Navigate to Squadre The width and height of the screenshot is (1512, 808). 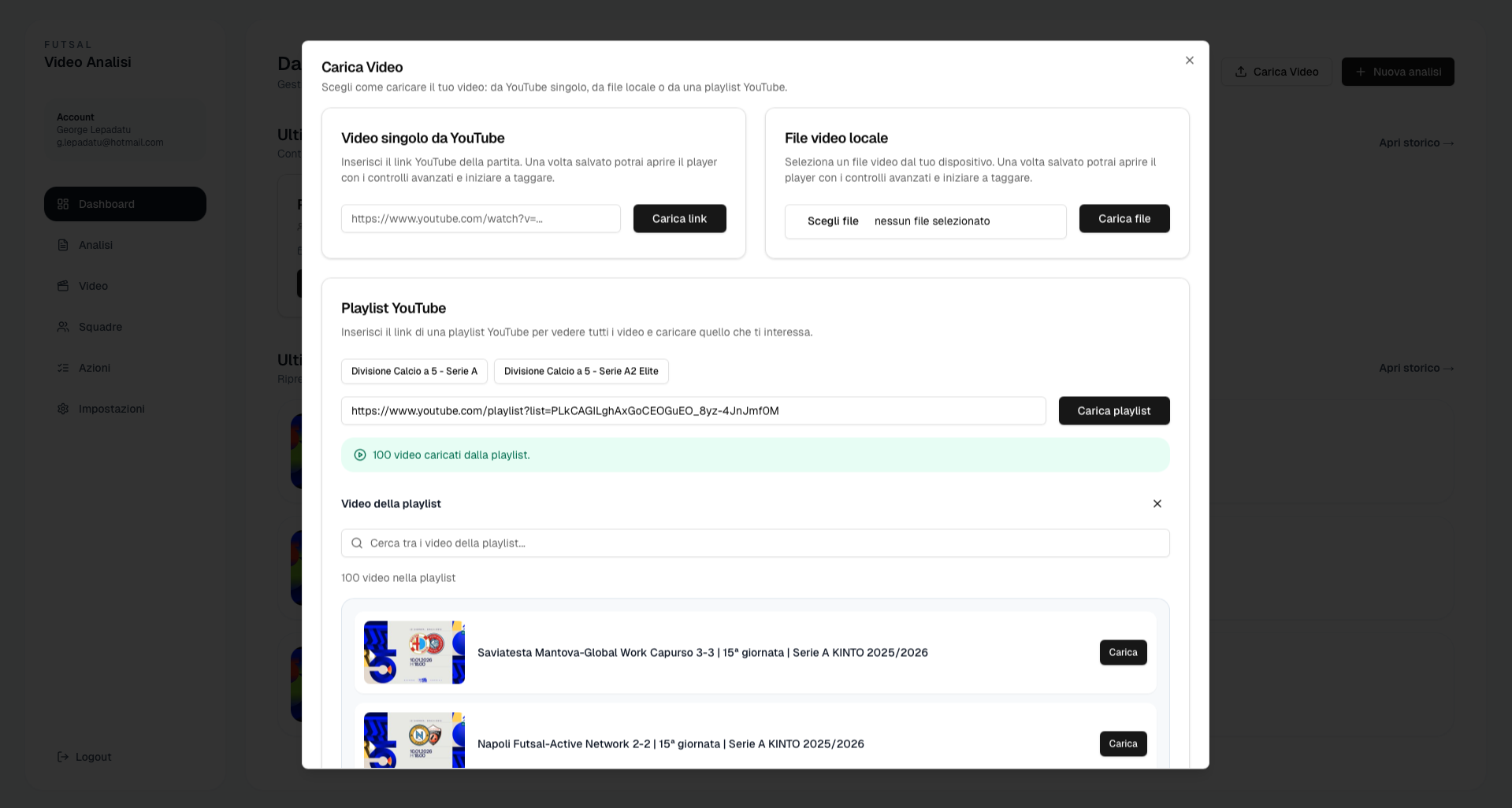(x=125, y=327)
